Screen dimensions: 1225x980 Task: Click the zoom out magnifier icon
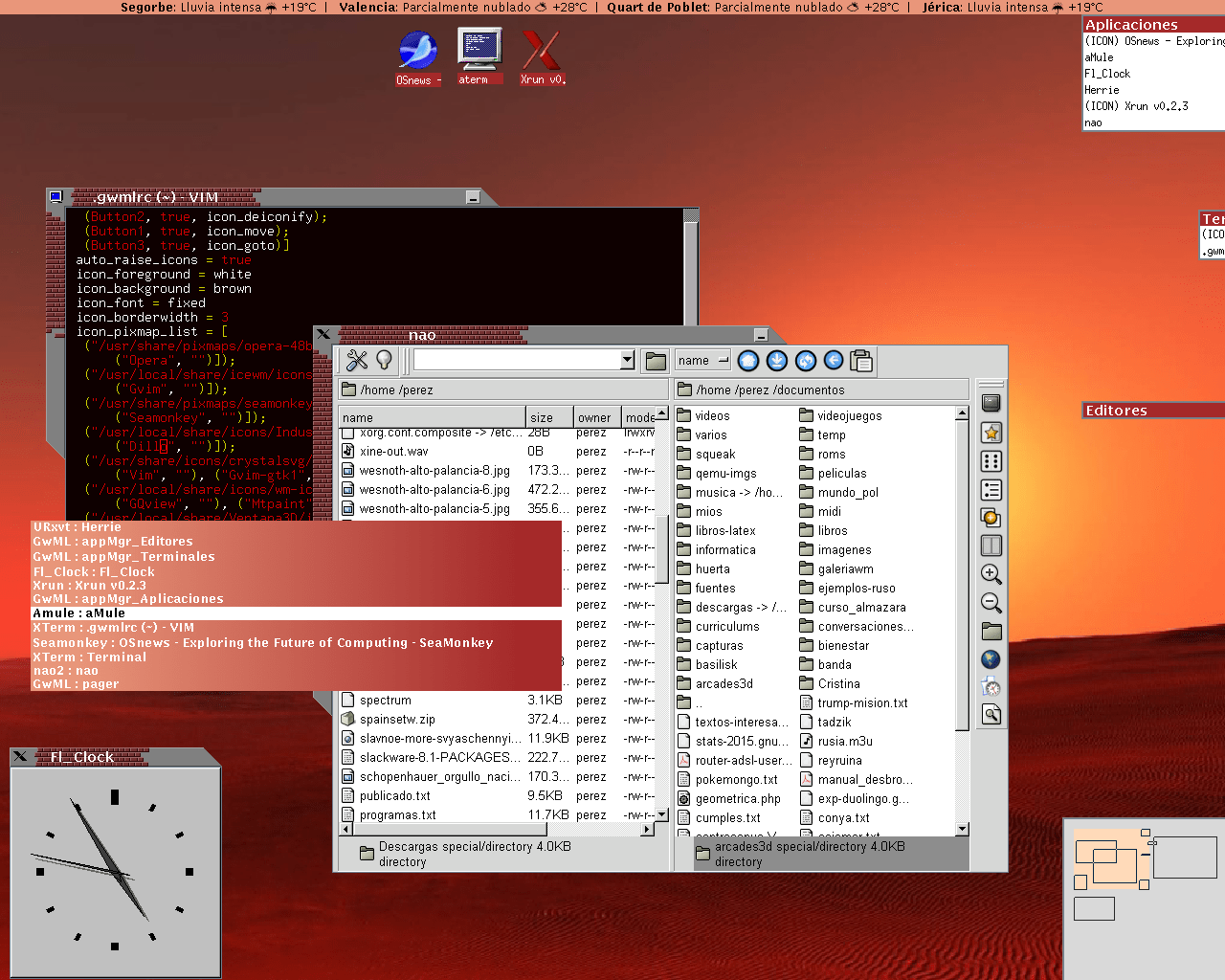(x=991, y=603)
